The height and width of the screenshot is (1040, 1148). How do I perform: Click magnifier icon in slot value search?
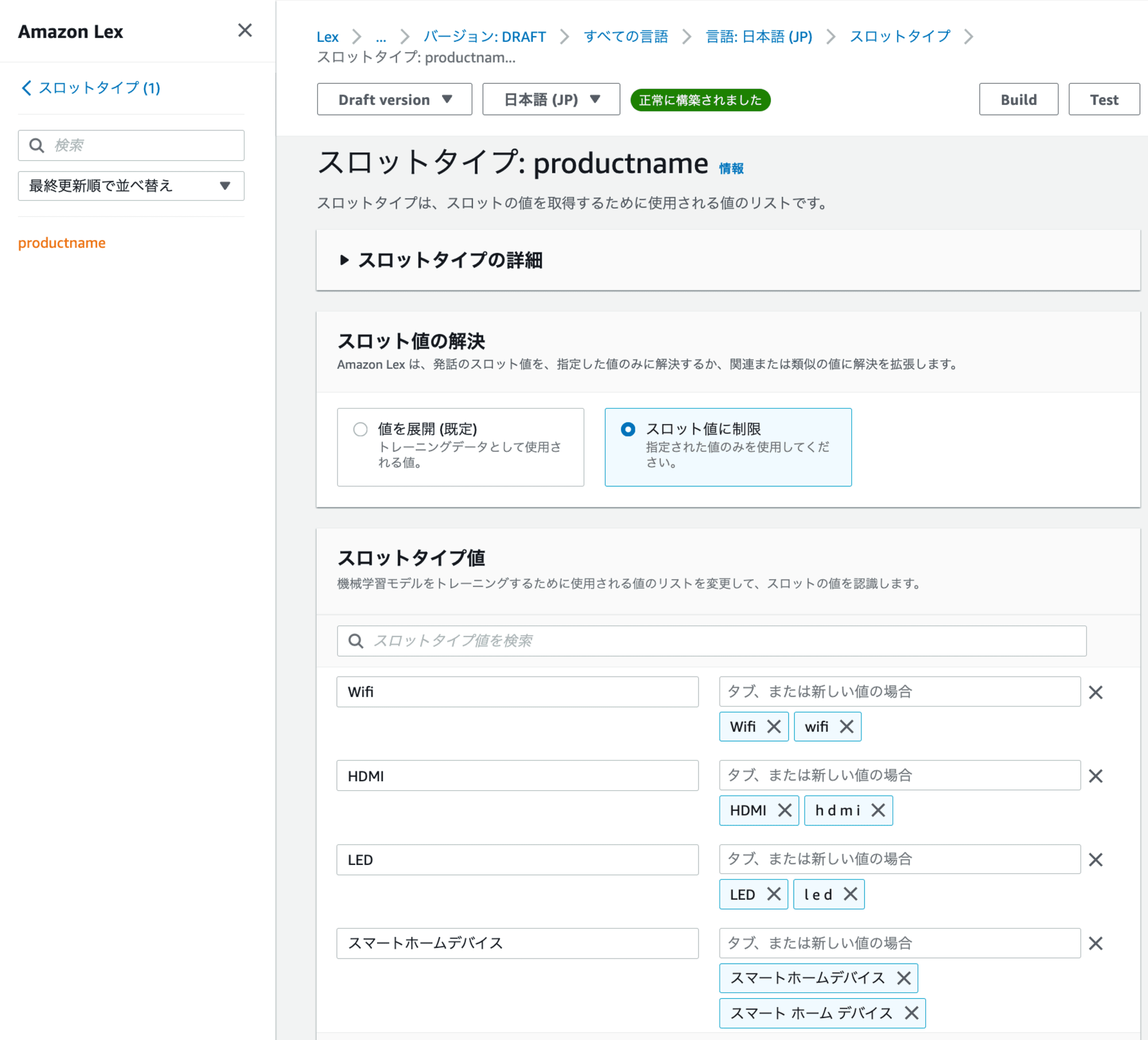[x=356, y=641]
